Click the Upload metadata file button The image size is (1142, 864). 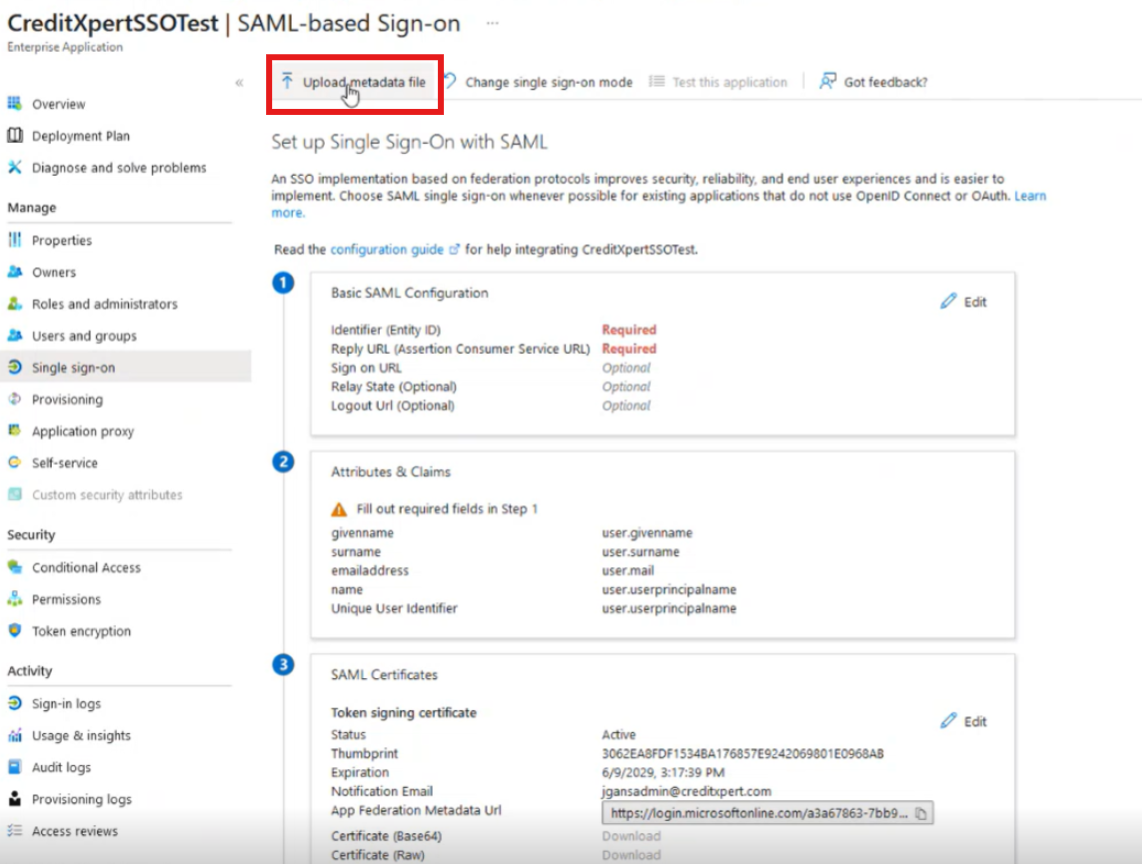(355, 82)
